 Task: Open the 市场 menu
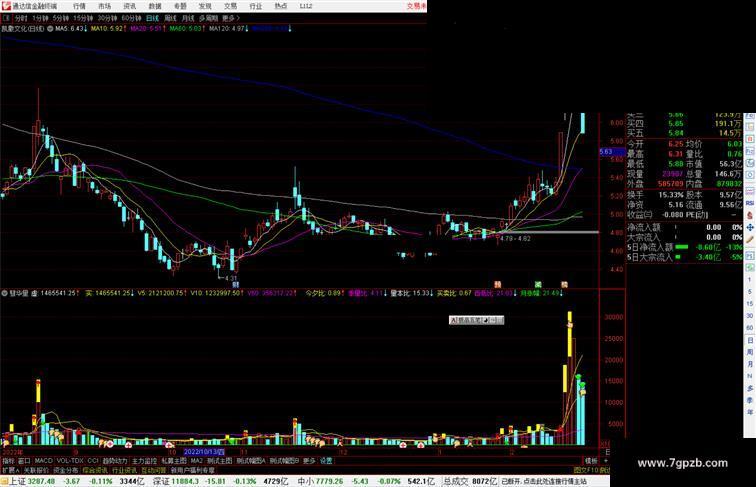pos(104,6)
